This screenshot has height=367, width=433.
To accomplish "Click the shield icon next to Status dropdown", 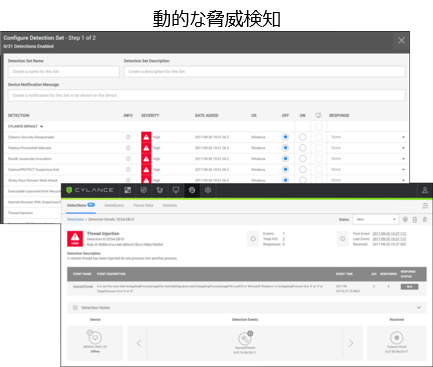I will [405, 219].
